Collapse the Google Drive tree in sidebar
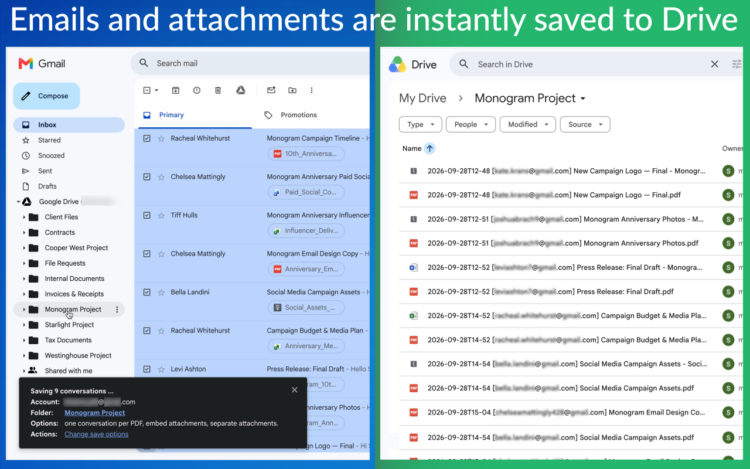The height and width of the screenshot is (469, 750). click(18, 202)
